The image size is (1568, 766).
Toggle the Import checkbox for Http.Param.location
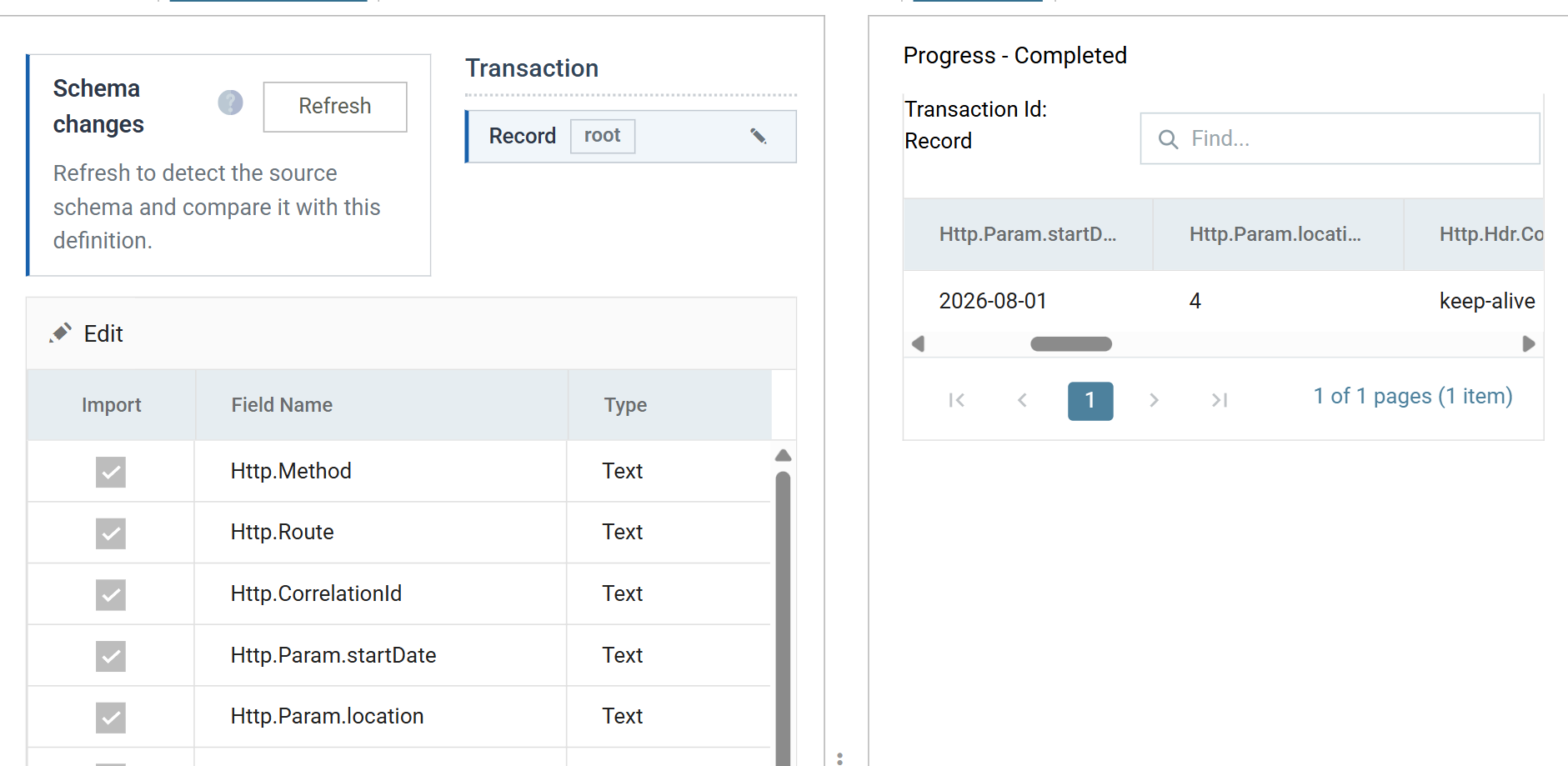click(111, 718)
